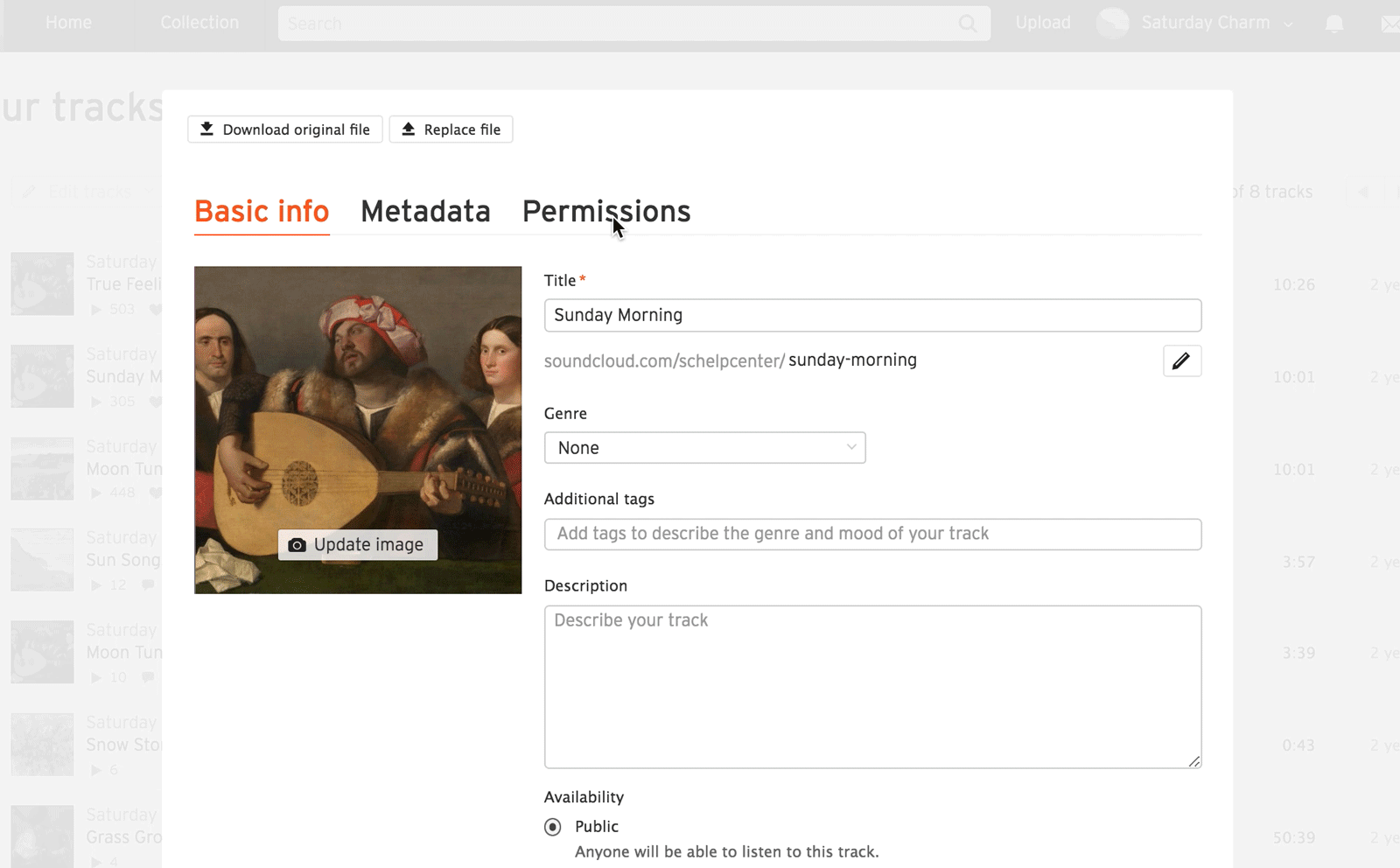Open the Saturday Charm user avatar
This screenshot has height=868, width=1400.
click(1113, 24)
